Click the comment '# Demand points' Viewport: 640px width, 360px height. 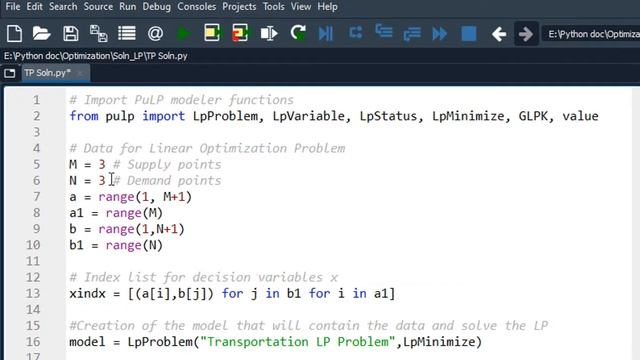coord(167,181)
